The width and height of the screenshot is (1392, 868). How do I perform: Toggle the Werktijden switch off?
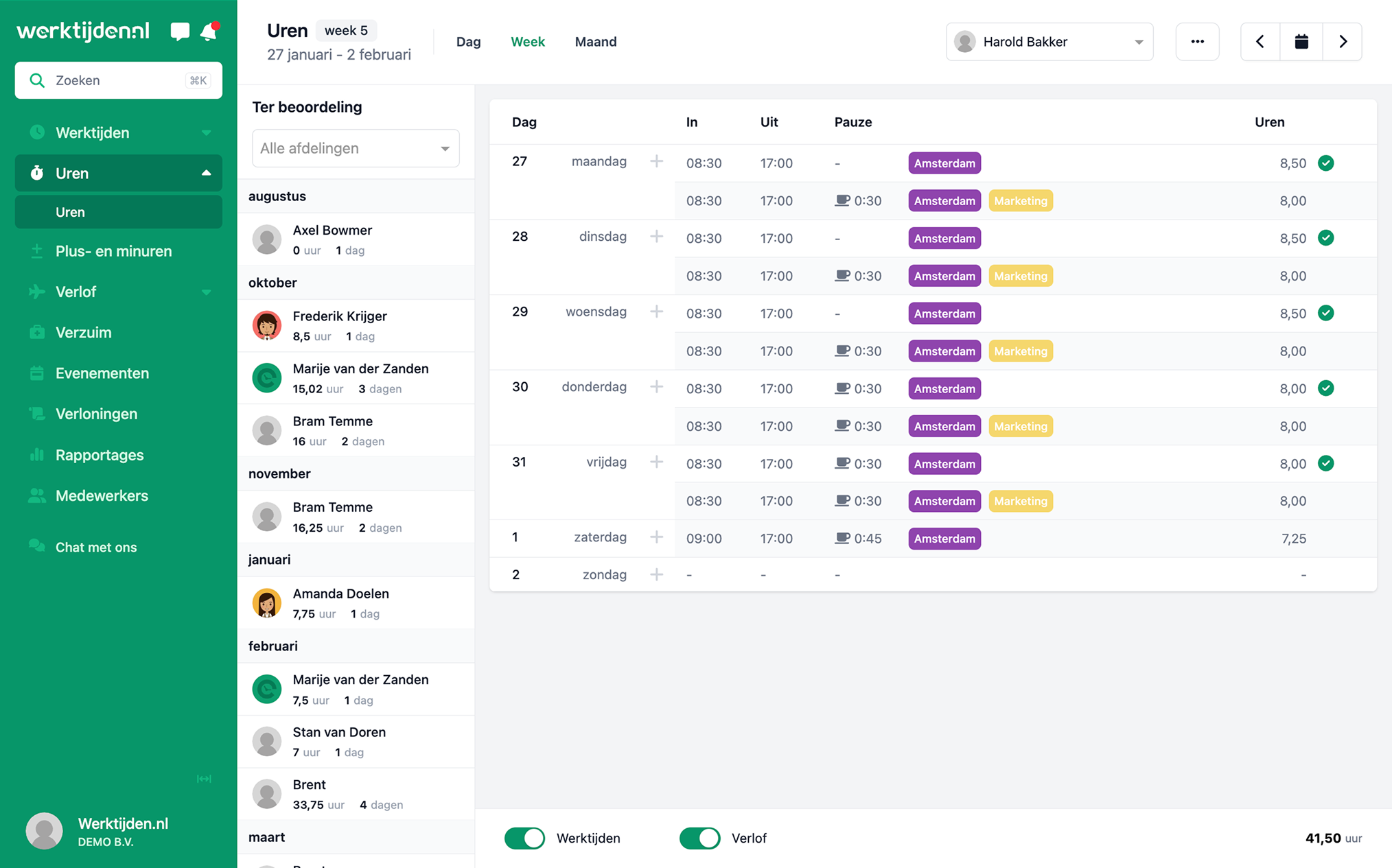pyautogui.click(x=524, y=838)
